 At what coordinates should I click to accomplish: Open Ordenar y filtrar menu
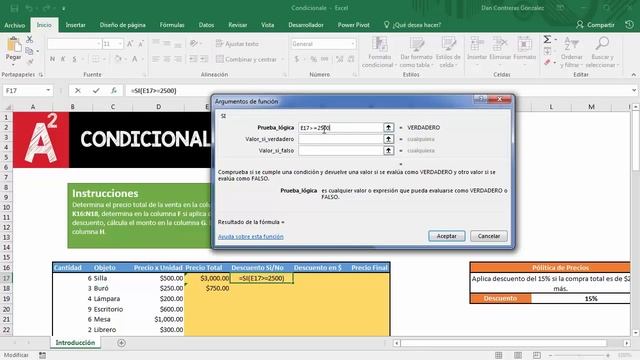571,52
